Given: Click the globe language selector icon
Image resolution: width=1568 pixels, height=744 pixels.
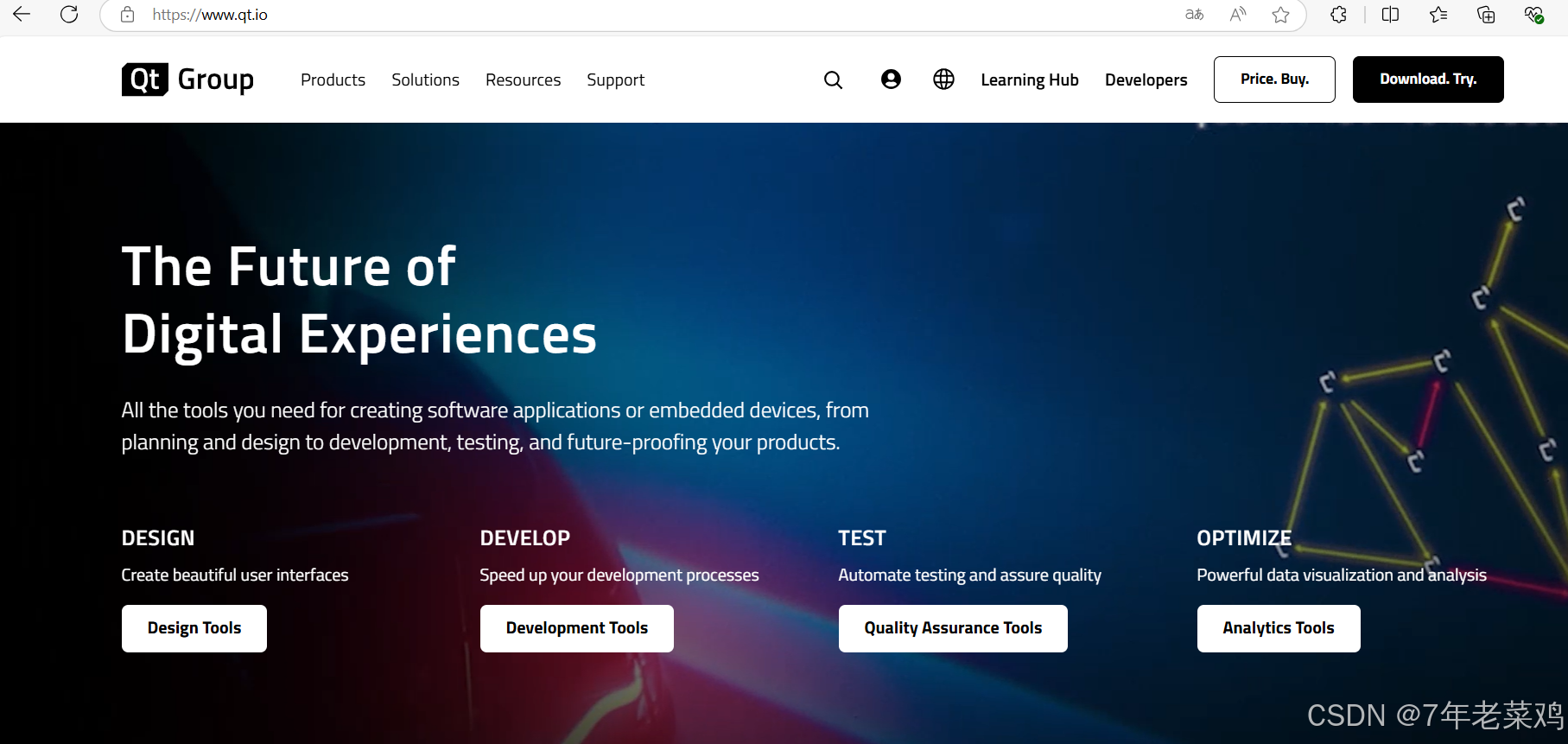Looking at the screenshot, I should point(943,79).
